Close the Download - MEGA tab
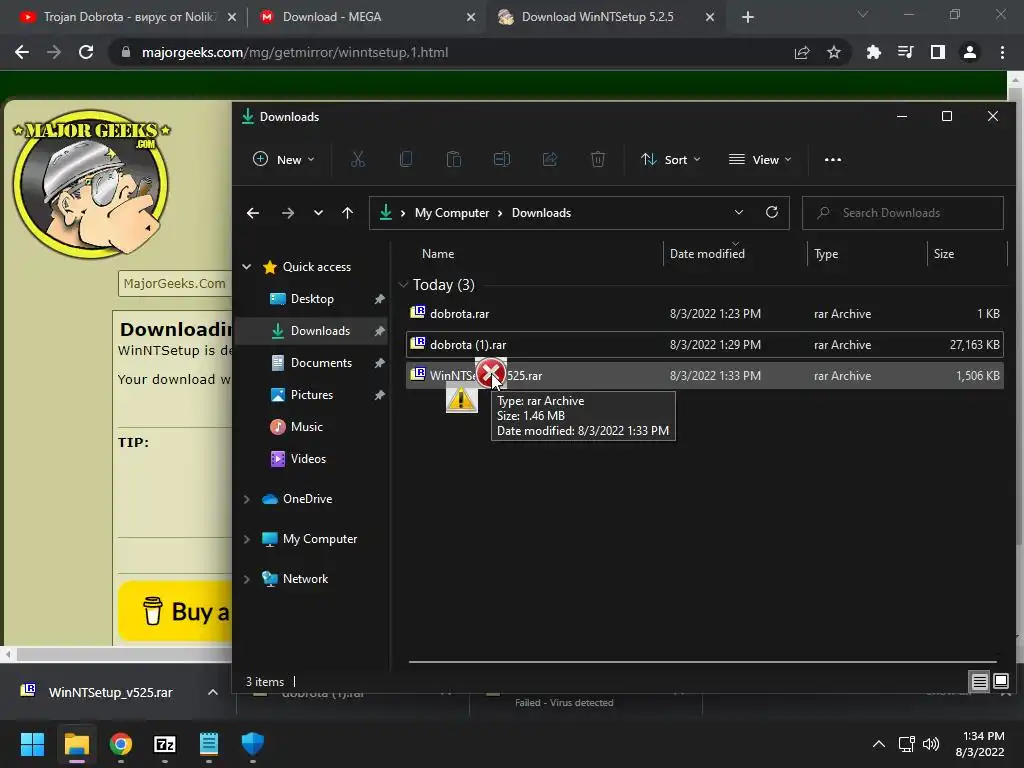1024x768 pixels. 471,17
